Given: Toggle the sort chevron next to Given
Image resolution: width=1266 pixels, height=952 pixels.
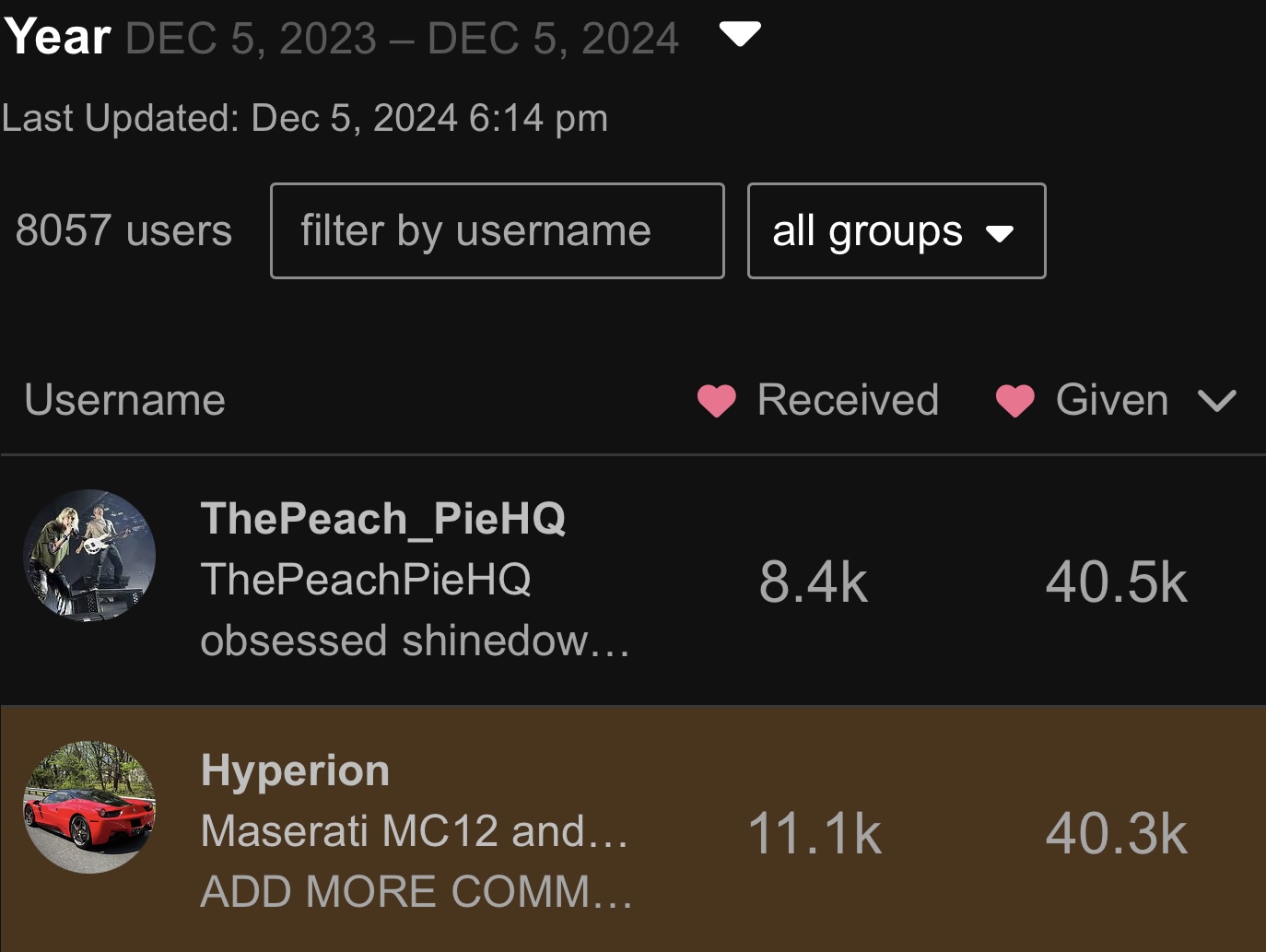Looking at the screenshot, I should pyautogui.click(x=1216, y=401).
